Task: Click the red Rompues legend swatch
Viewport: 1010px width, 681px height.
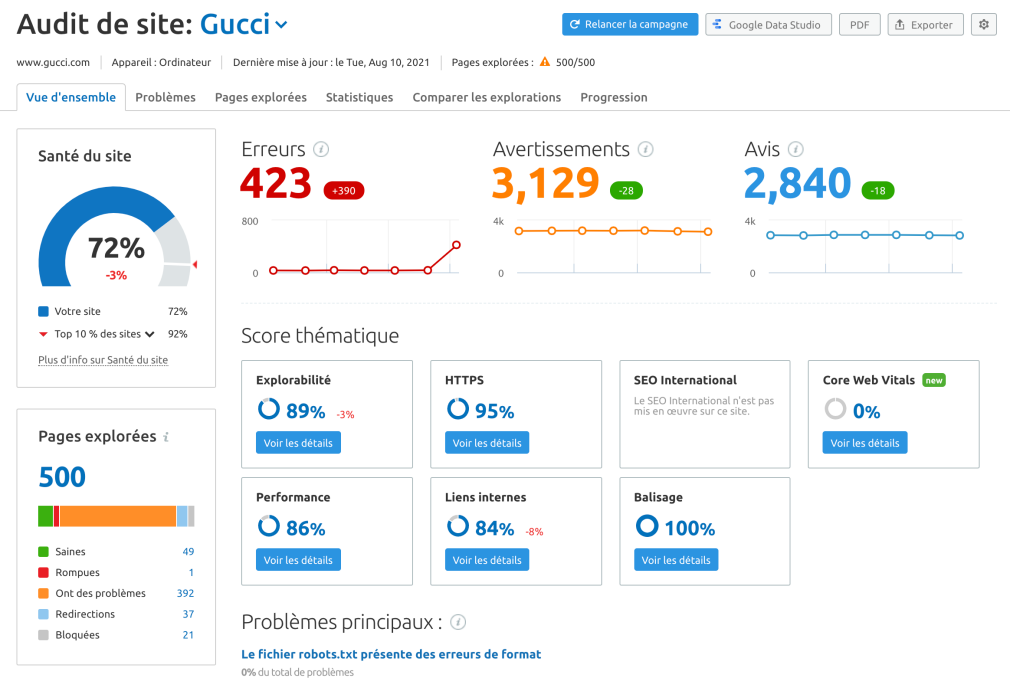Action: coord(44,572)
